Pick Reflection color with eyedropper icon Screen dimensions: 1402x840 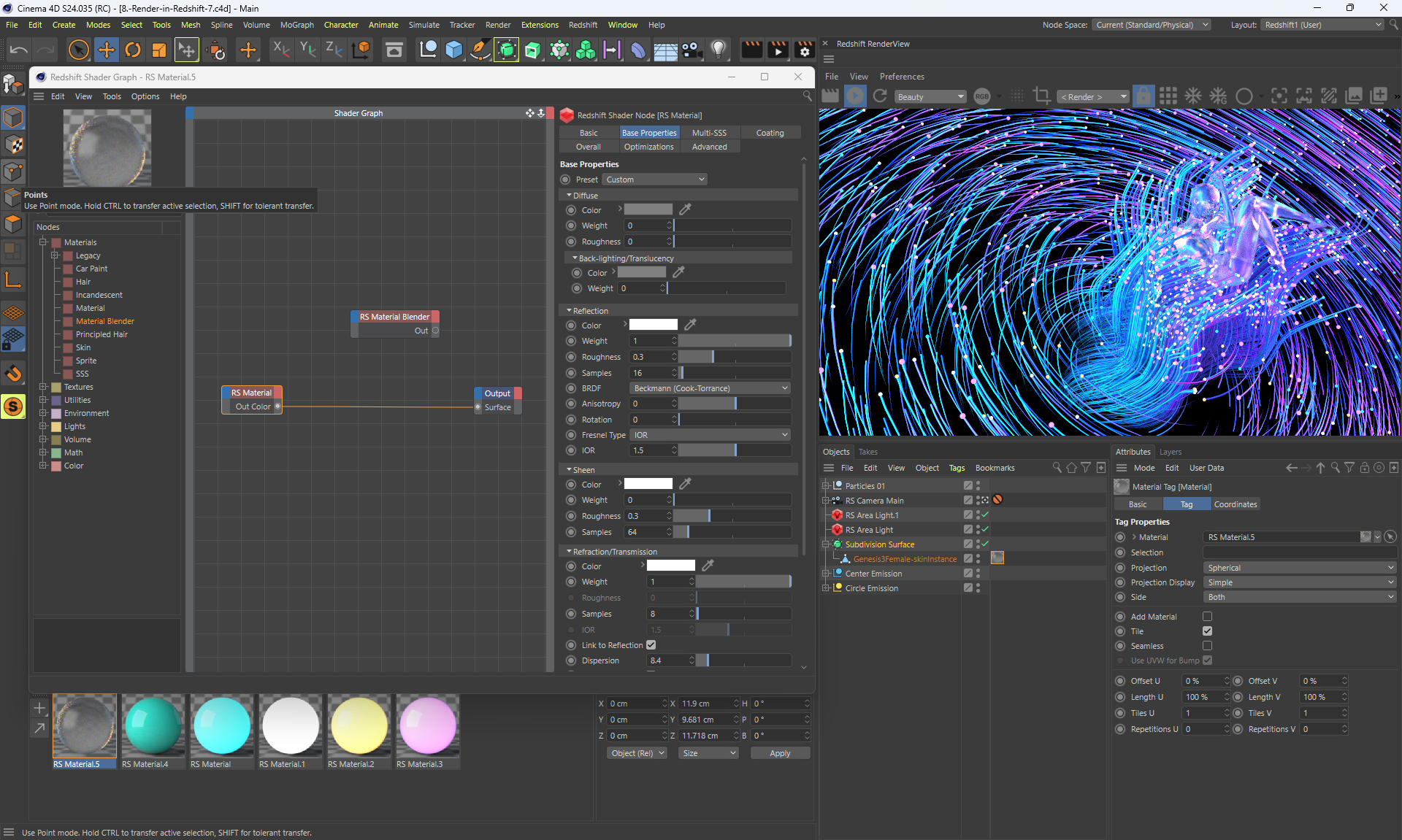click(x=690, y=325)
